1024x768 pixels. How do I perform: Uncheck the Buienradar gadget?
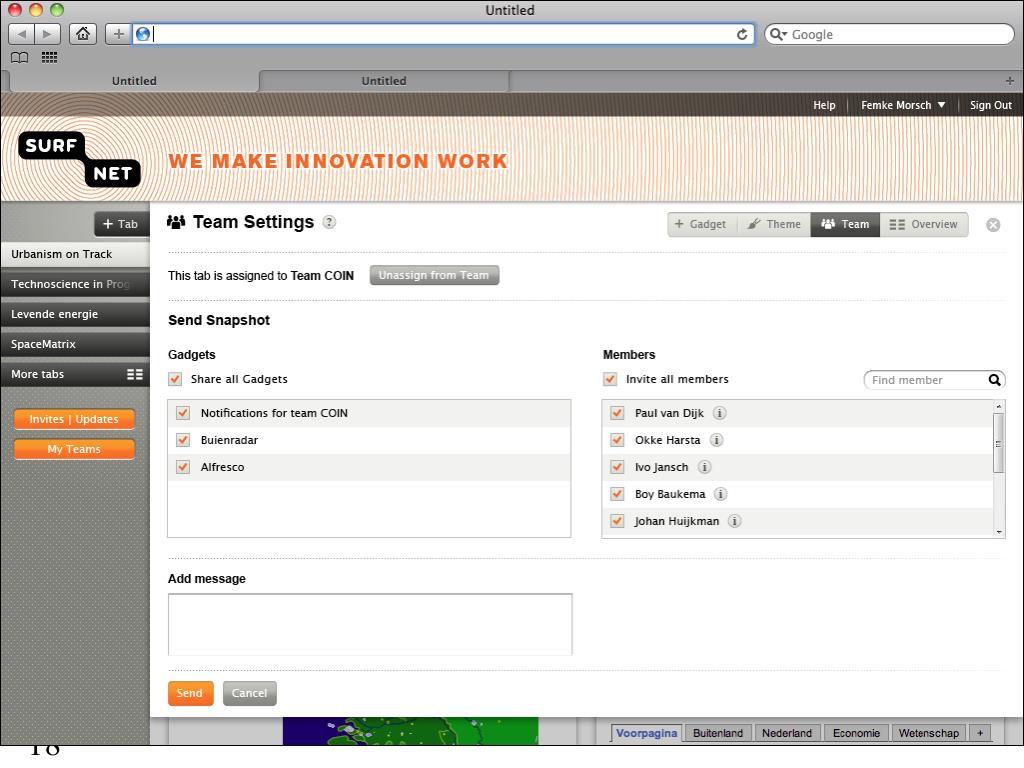coord(183,440)
